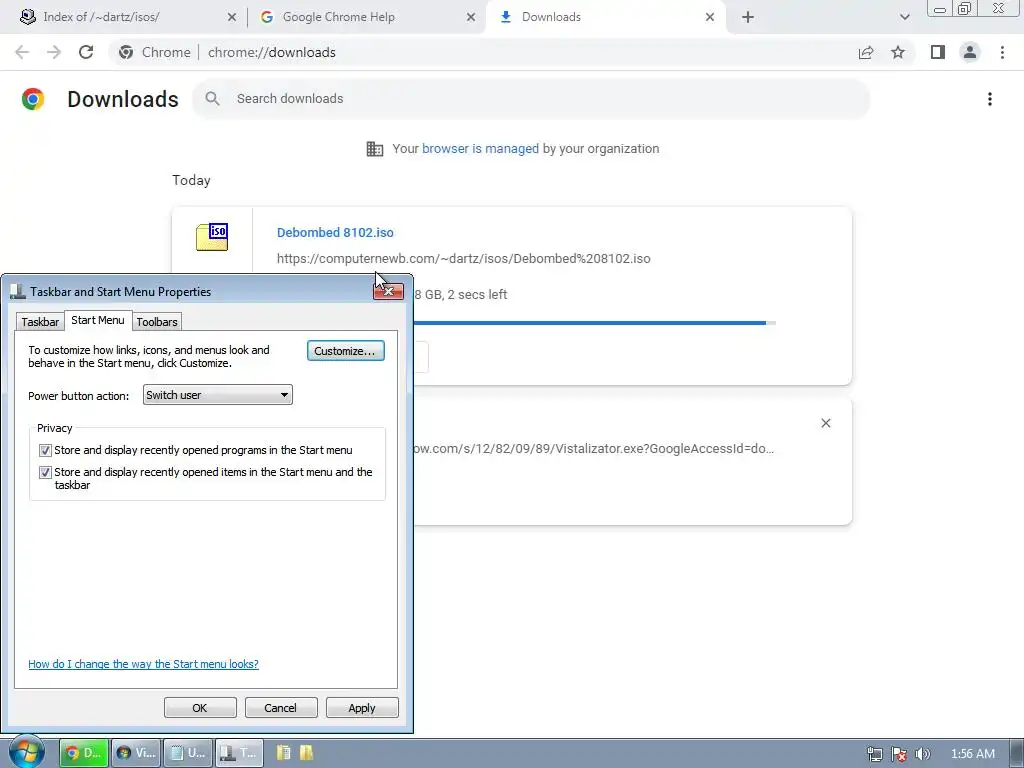
Task: Click the 'Today' date heading
Action: pos(191,180)
